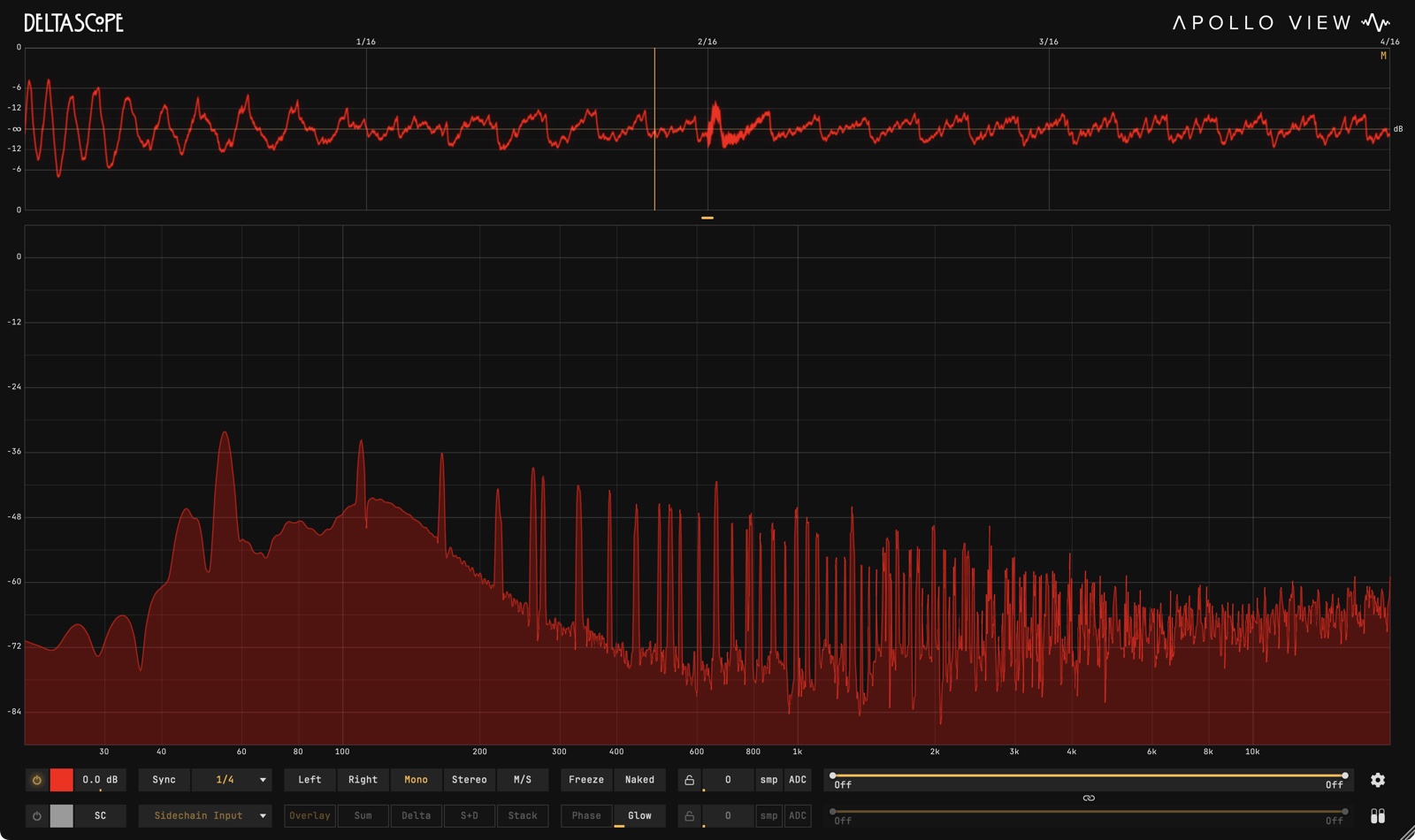
Task: Select the S+D comparison mode
Action: (x=469, y=816)
